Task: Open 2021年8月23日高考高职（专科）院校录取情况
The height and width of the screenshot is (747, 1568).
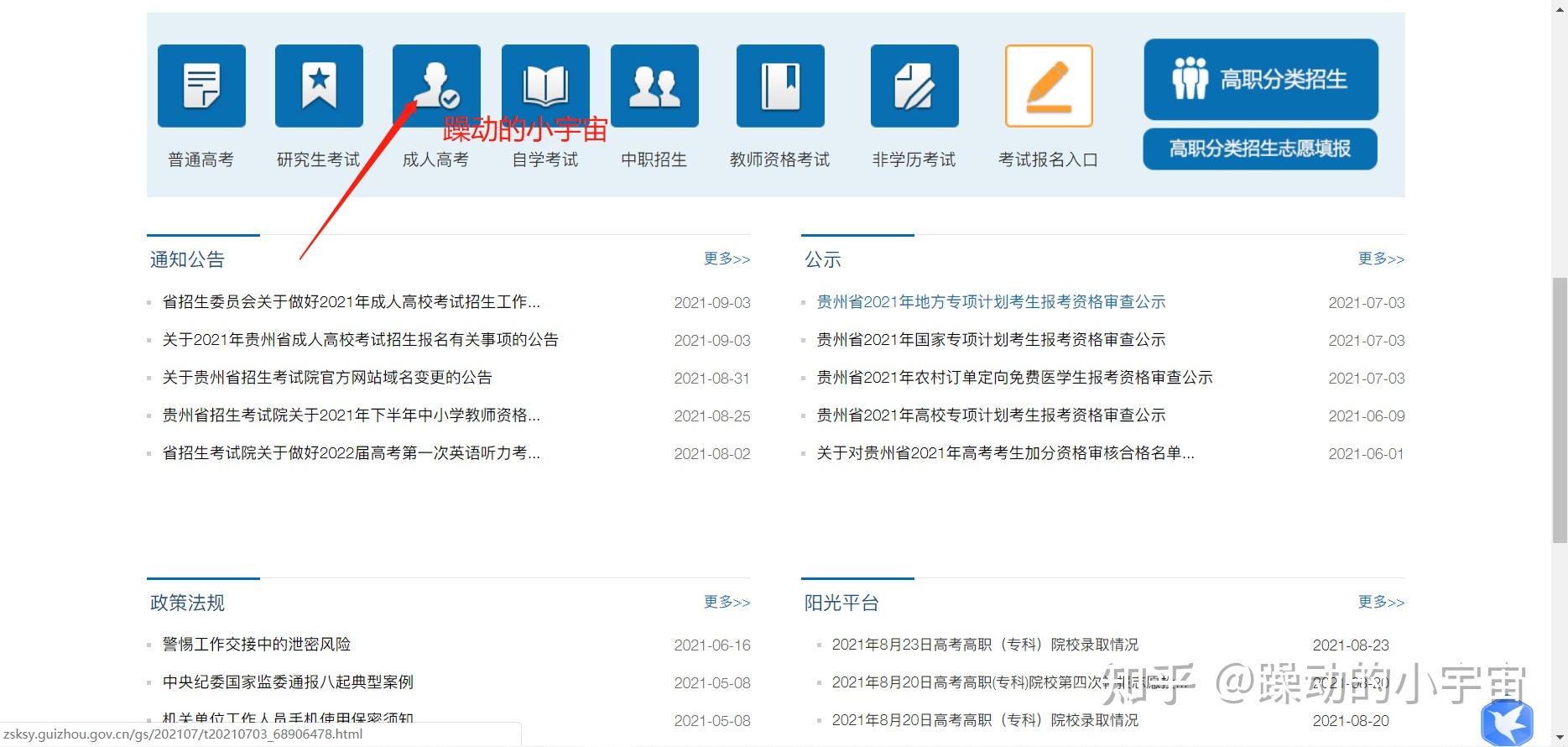Action: [985, 645]
